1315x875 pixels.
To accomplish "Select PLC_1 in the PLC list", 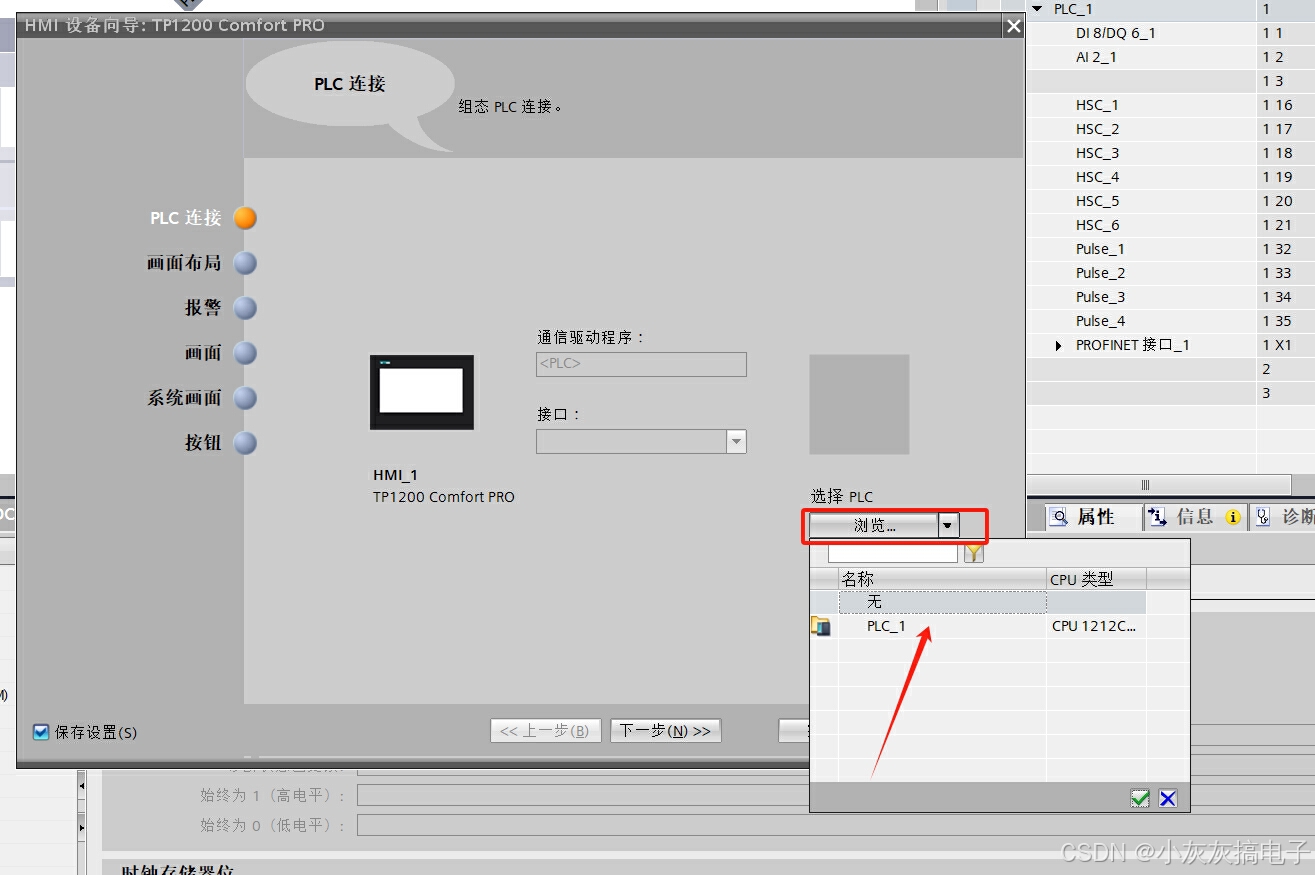I will point(886,626).
